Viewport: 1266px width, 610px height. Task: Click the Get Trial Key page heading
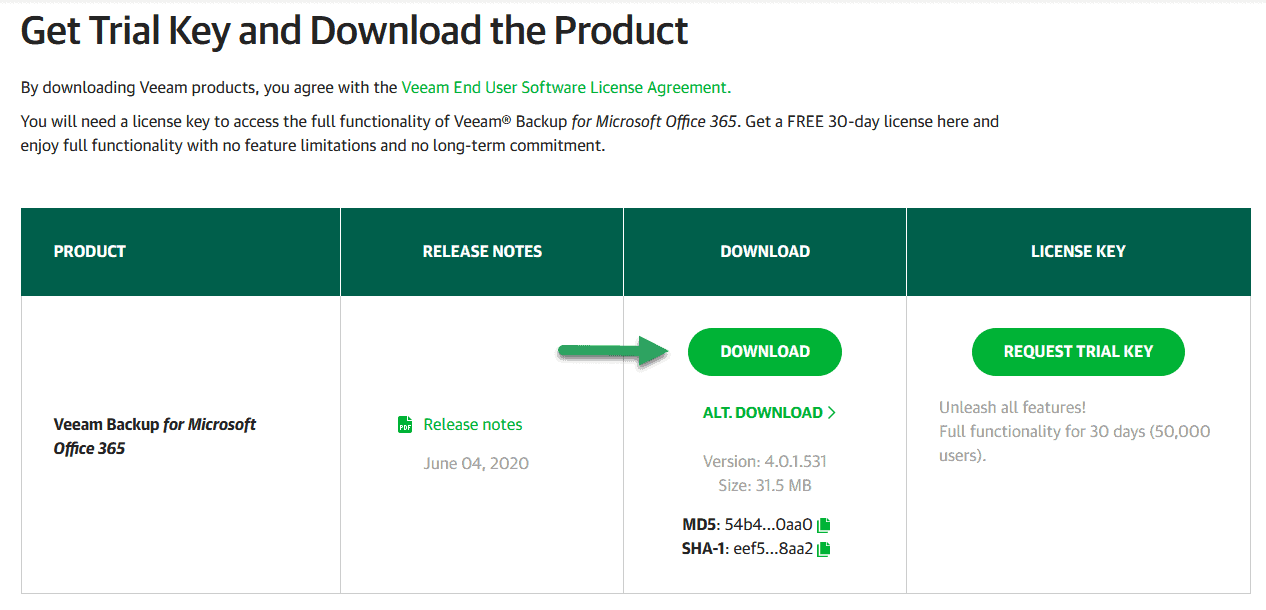click(x=354, y=31)
